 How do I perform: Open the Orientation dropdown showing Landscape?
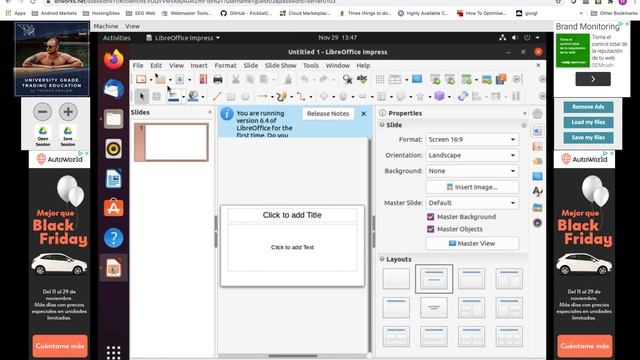click(472, 156)
